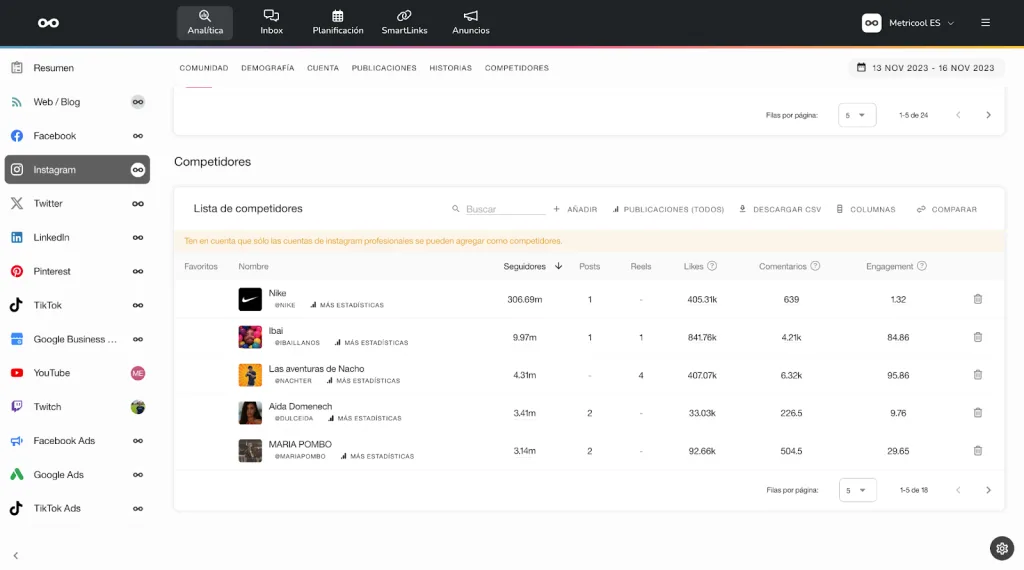Click the Likes help question icon
Screen dimensions: 1024x570
point(712,266)
